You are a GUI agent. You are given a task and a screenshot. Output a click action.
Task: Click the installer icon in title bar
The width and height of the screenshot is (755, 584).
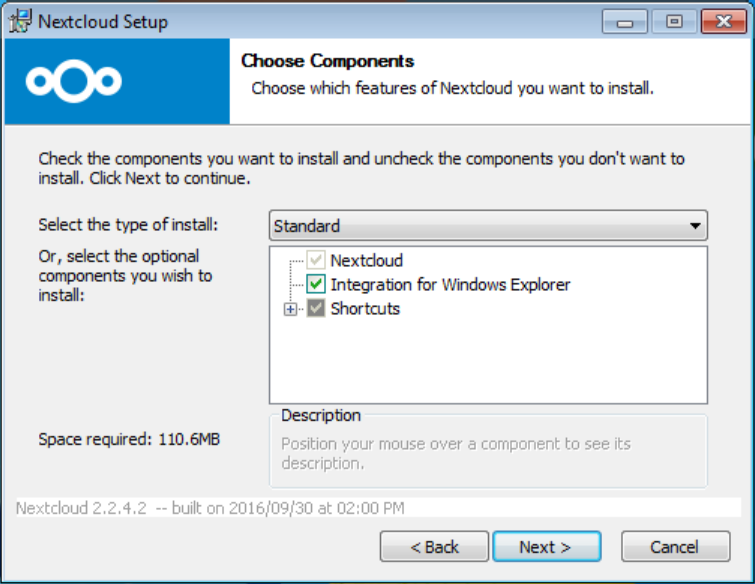click(19, 21)
